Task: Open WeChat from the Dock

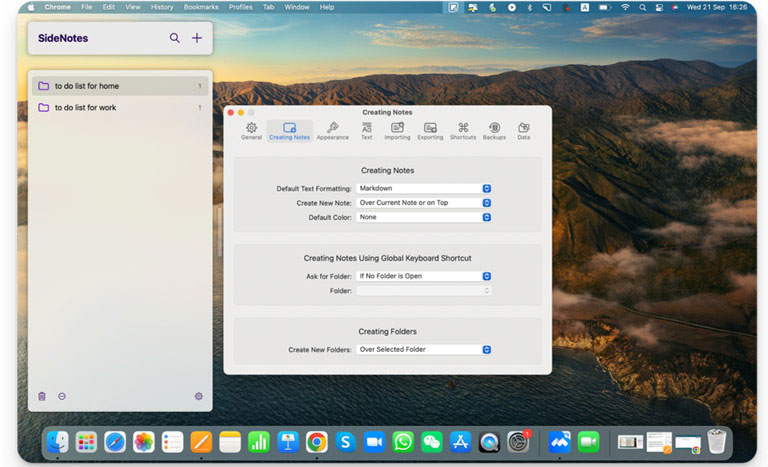Action: coord(432,442)
